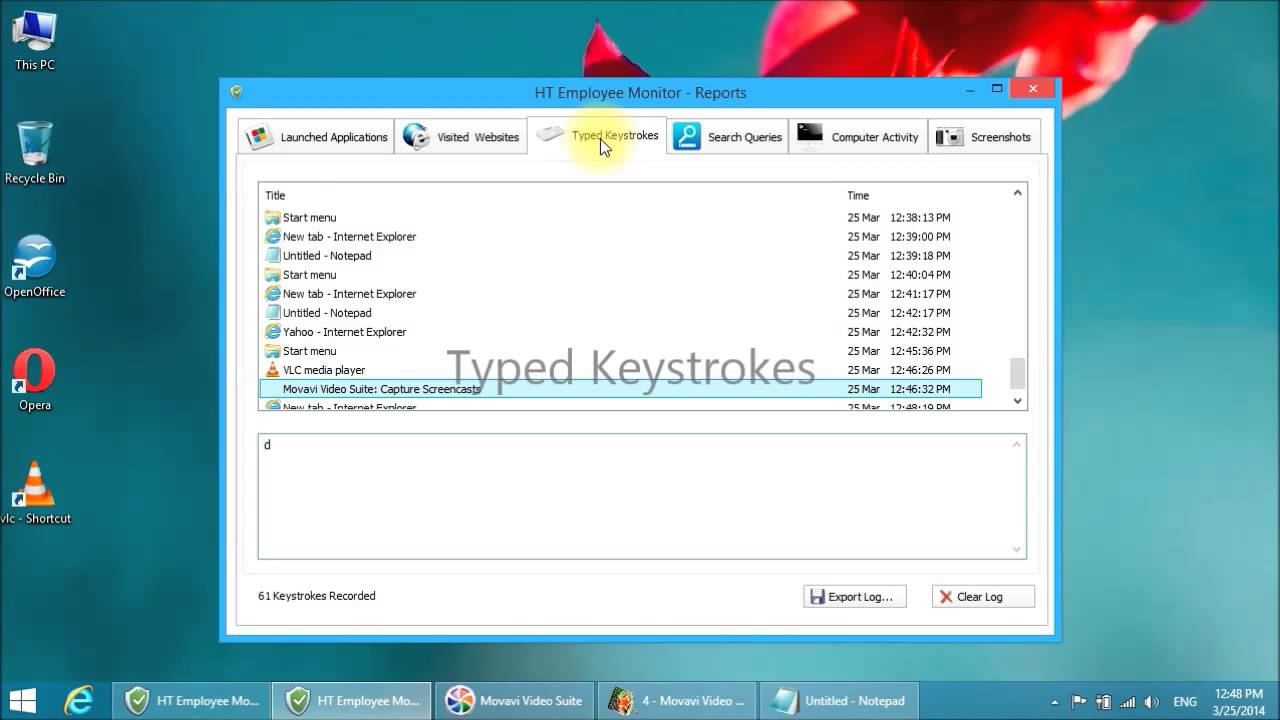Open the Windows Start button
The image size is (1280, 720).
23,700
